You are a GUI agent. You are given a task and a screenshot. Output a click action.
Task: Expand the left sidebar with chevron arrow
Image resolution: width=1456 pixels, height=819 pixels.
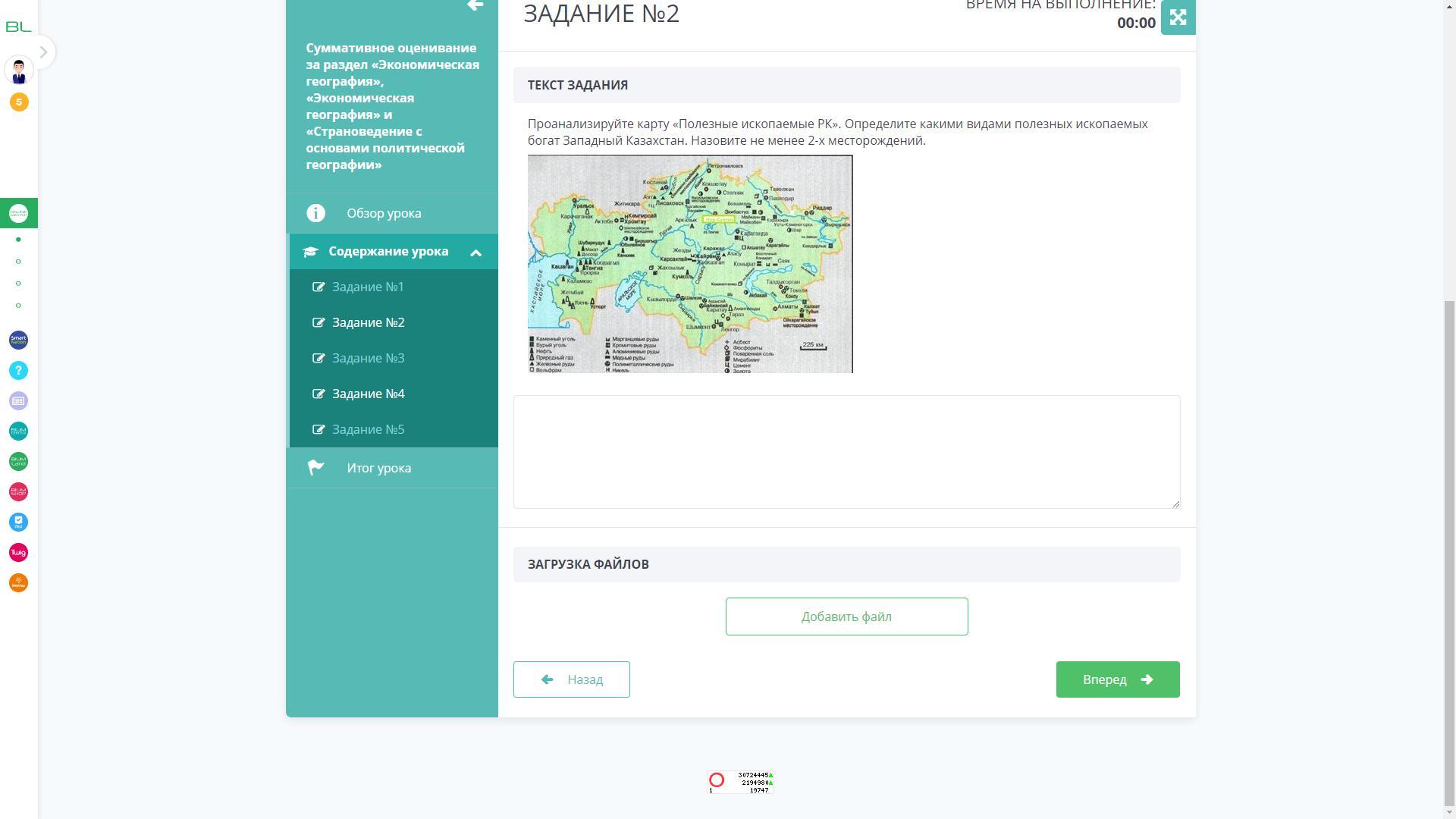click(43, 52)
